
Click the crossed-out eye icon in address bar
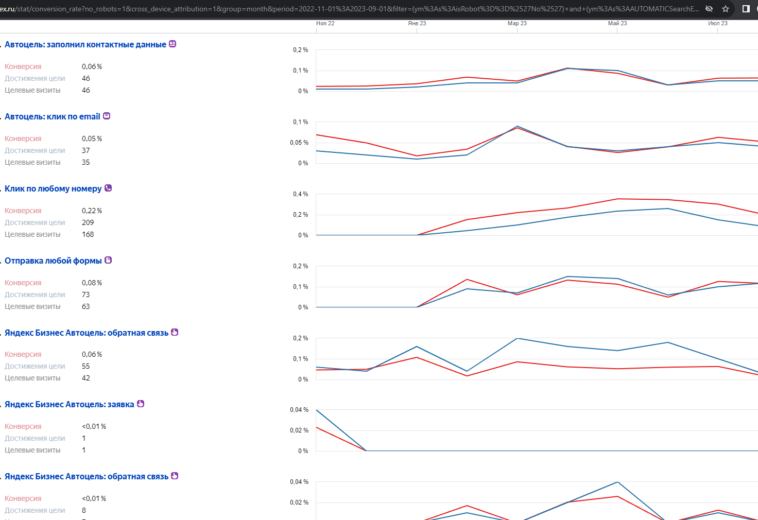point(709,9)
